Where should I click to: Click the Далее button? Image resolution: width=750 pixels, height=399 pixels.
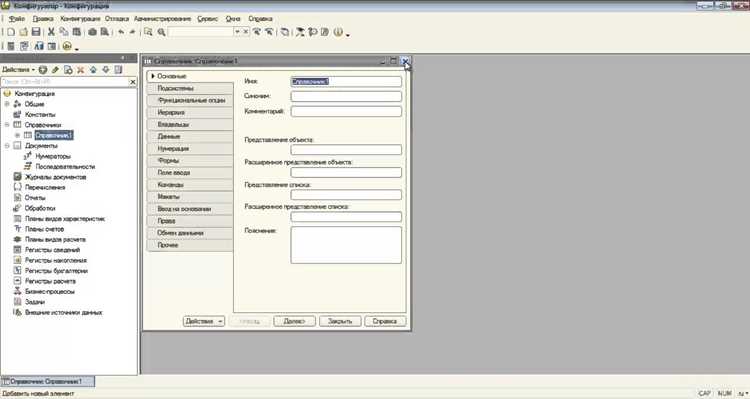point(294,321)
